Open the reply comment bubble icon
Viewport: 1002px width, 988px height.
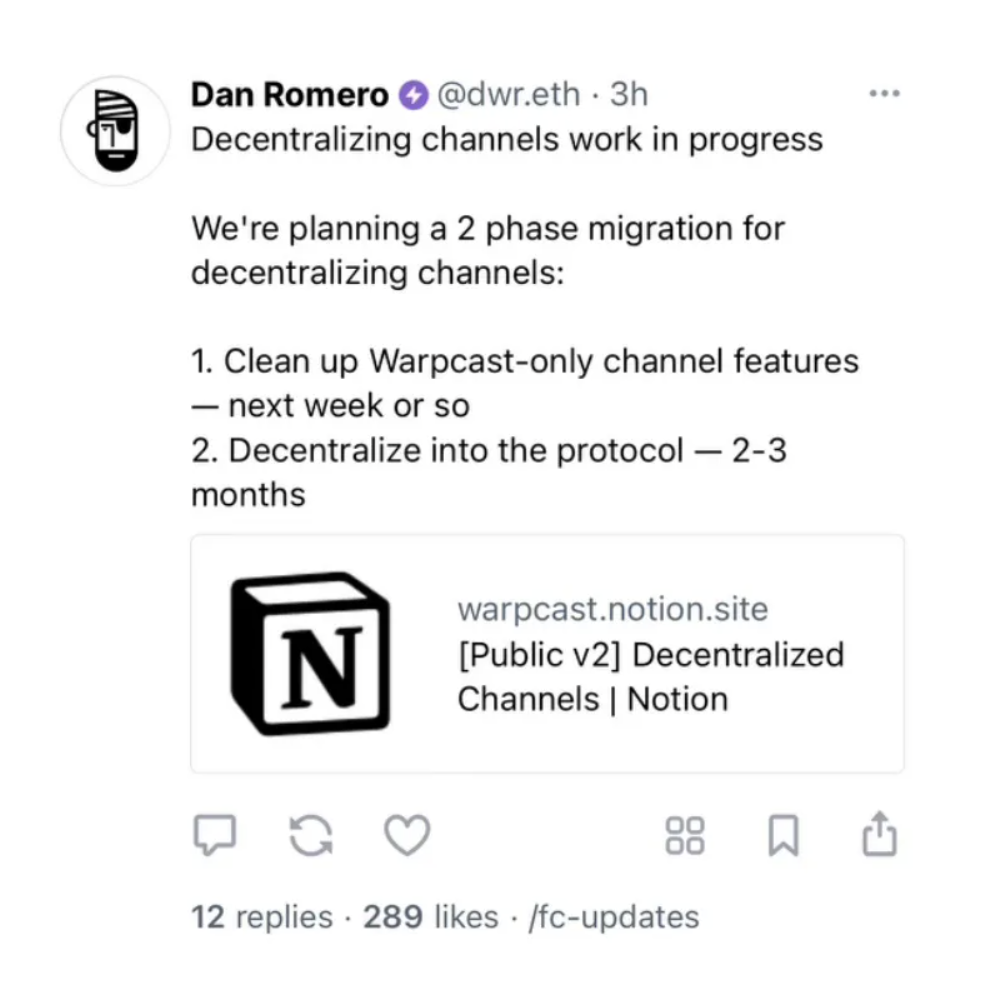click(215, 834)
